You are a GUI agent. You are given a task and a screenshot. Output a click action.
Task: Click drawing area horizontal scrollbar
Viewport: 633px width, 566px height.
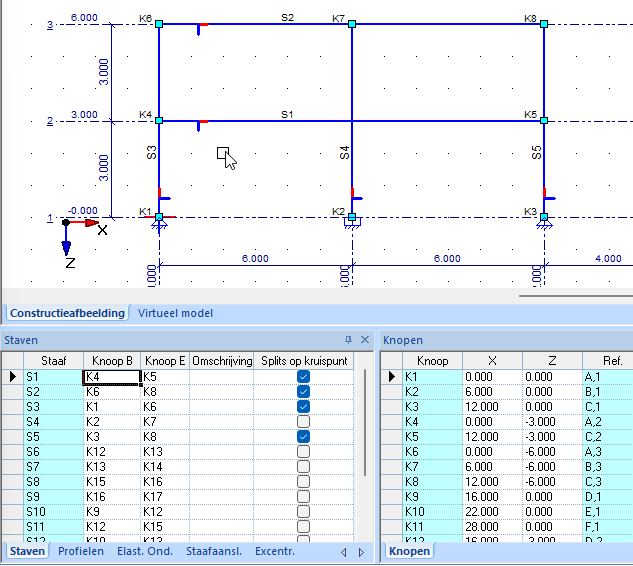576,296
